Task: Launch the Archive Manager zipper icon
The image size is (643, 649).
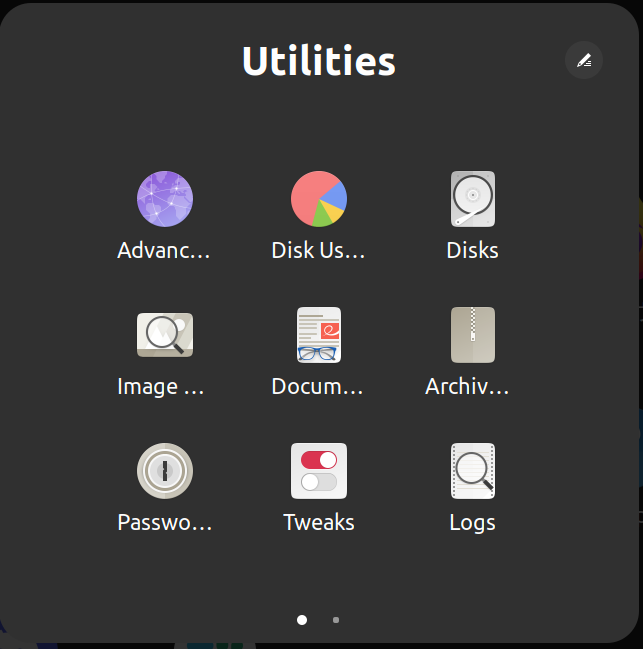Action: coord(473,335)
